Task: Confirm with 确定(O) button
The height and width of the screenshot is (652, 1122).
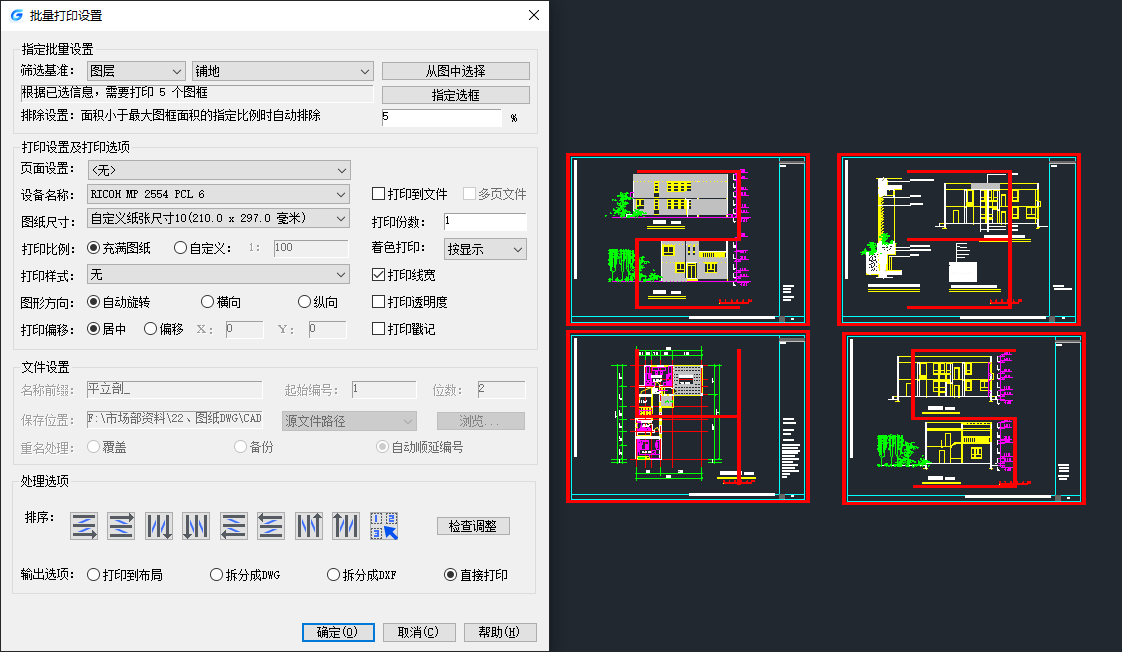Action: coord(338,632)
